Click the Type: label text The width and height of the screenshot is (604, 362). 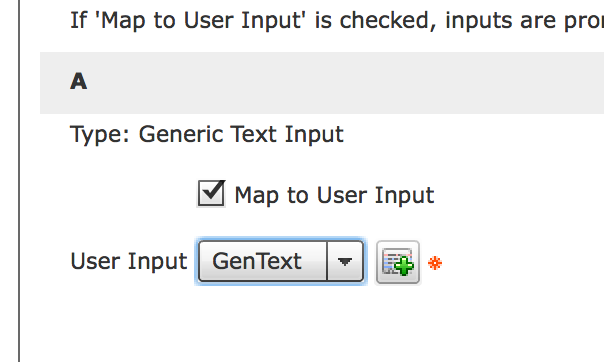tap(100, 135)
